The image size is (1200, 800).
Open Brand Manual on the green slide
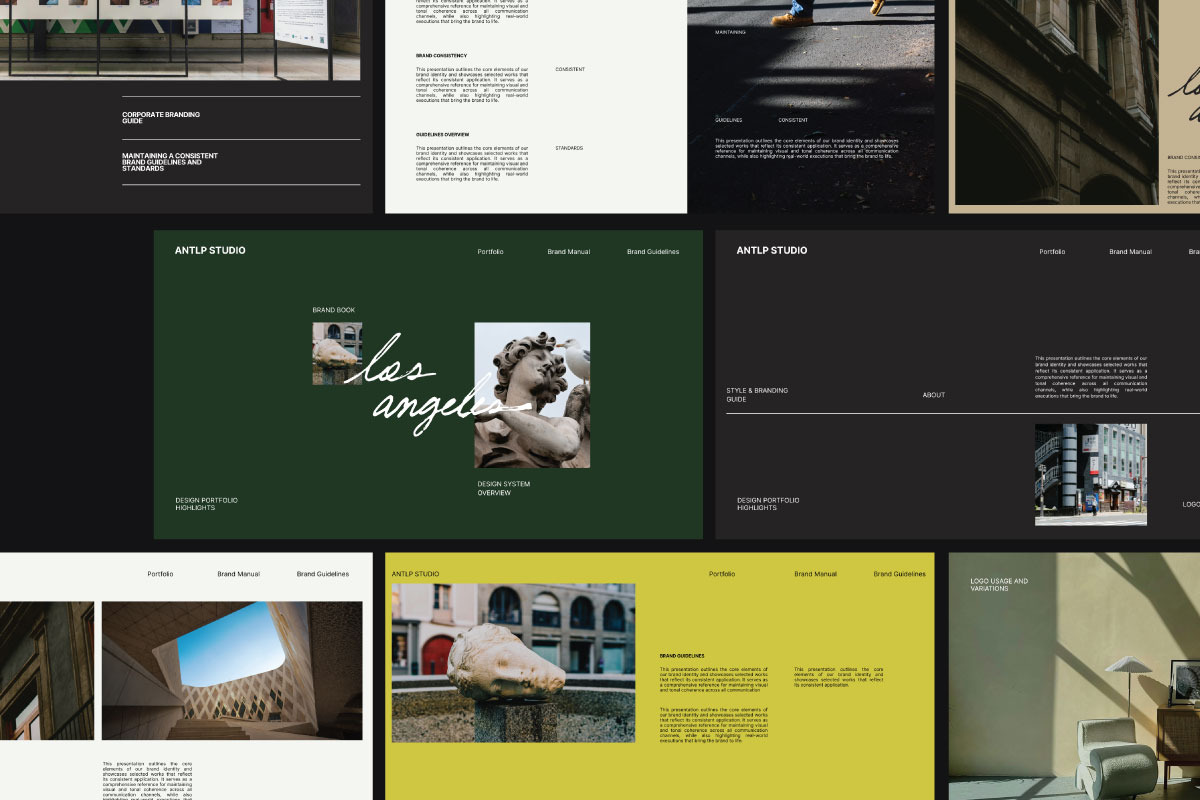point(568,252)
